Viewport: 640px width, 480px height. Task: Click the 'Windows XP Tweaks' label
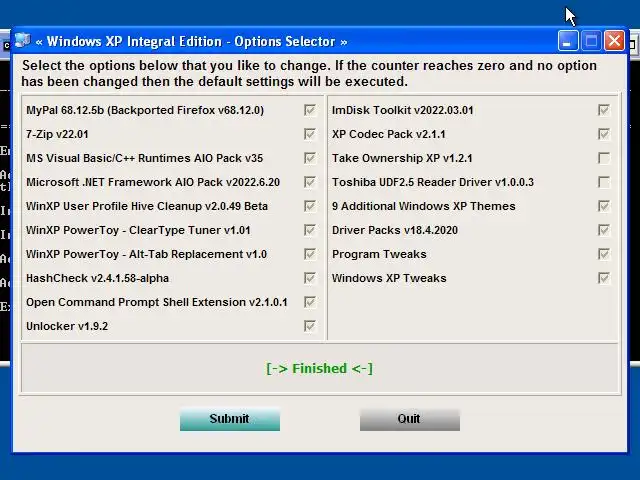pyautogui.click(x=389, y=278)
